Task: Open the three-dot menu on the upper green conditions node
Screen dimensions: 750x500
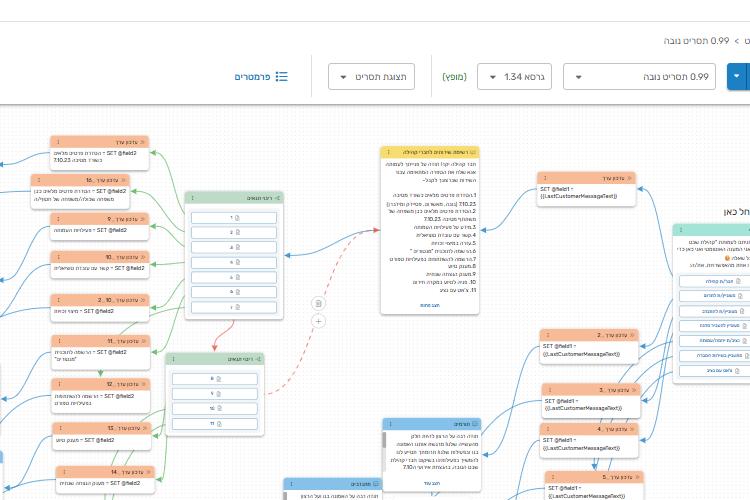Action: click(x=195, y=198)
